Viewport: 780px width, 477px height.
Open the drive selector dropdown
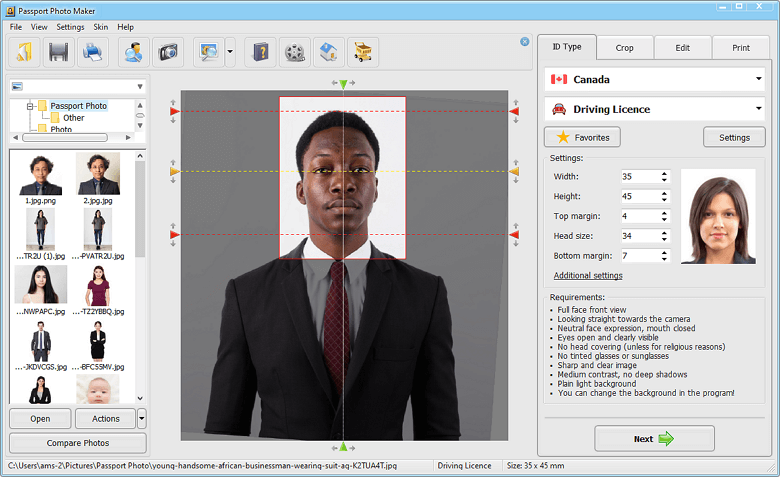tap(140, 87)
